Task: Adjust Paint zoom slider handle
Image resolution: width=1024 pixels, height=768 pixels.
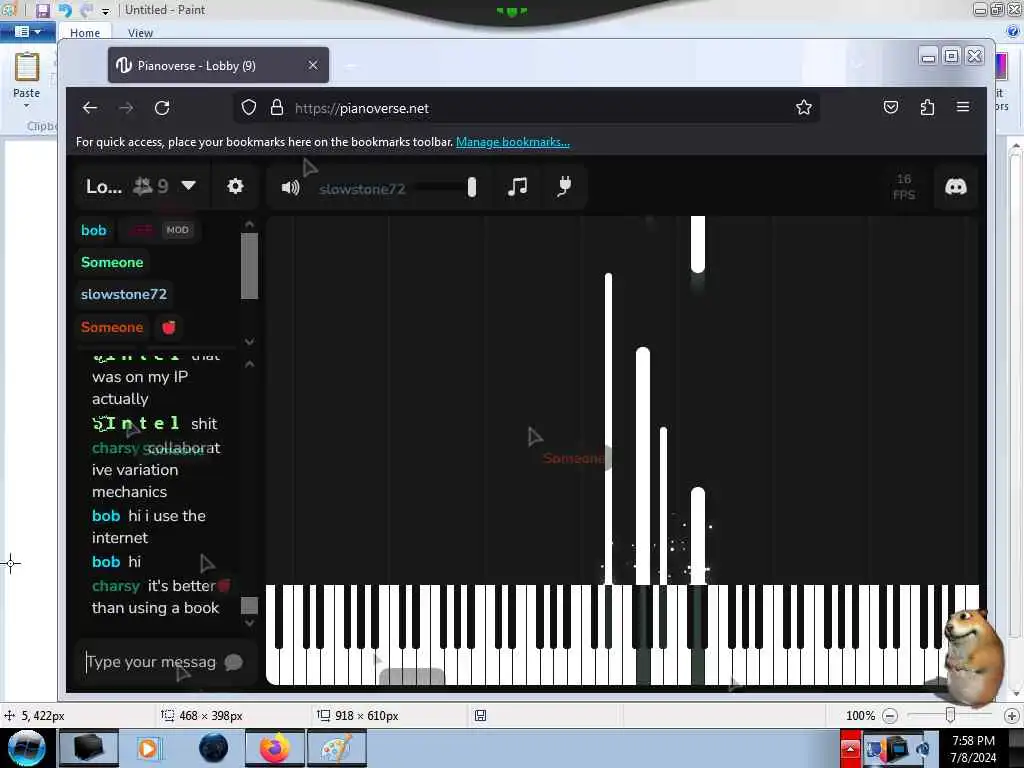Action: coord(950,716)
